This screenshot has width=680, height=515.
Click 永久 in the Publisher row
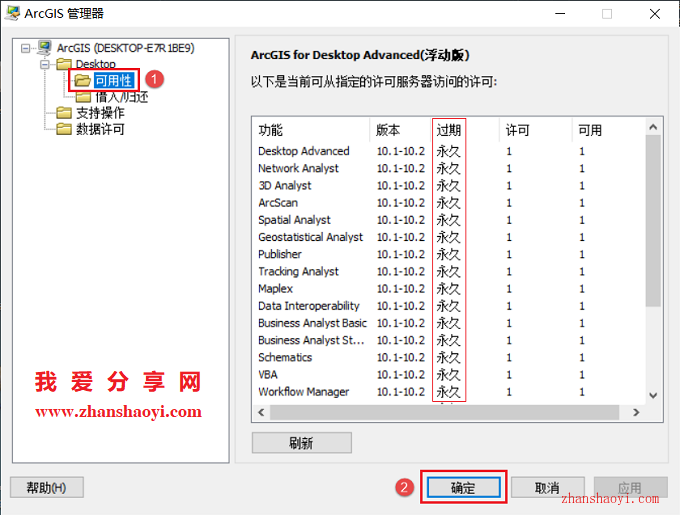tap(448, 254)
